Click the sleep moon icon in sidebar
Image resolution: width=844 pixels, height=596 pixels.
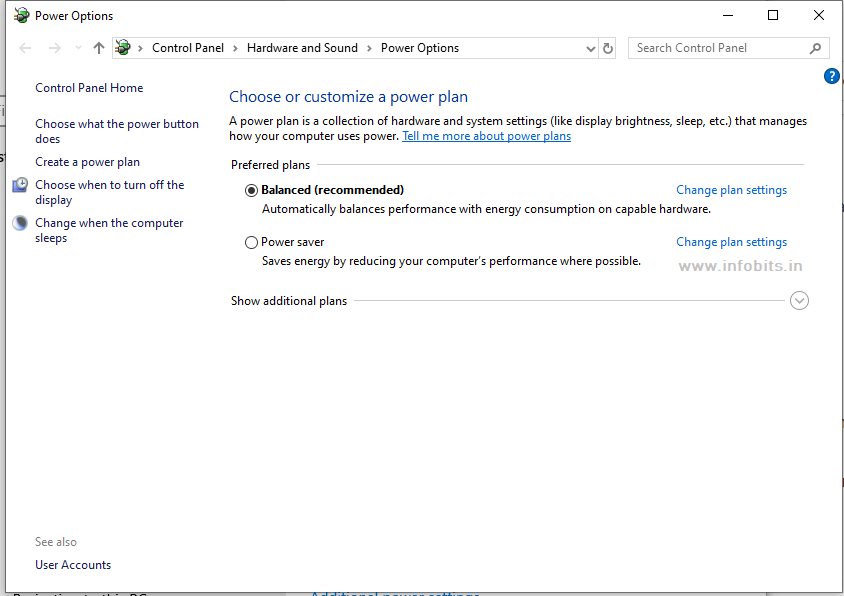[20, 223]
